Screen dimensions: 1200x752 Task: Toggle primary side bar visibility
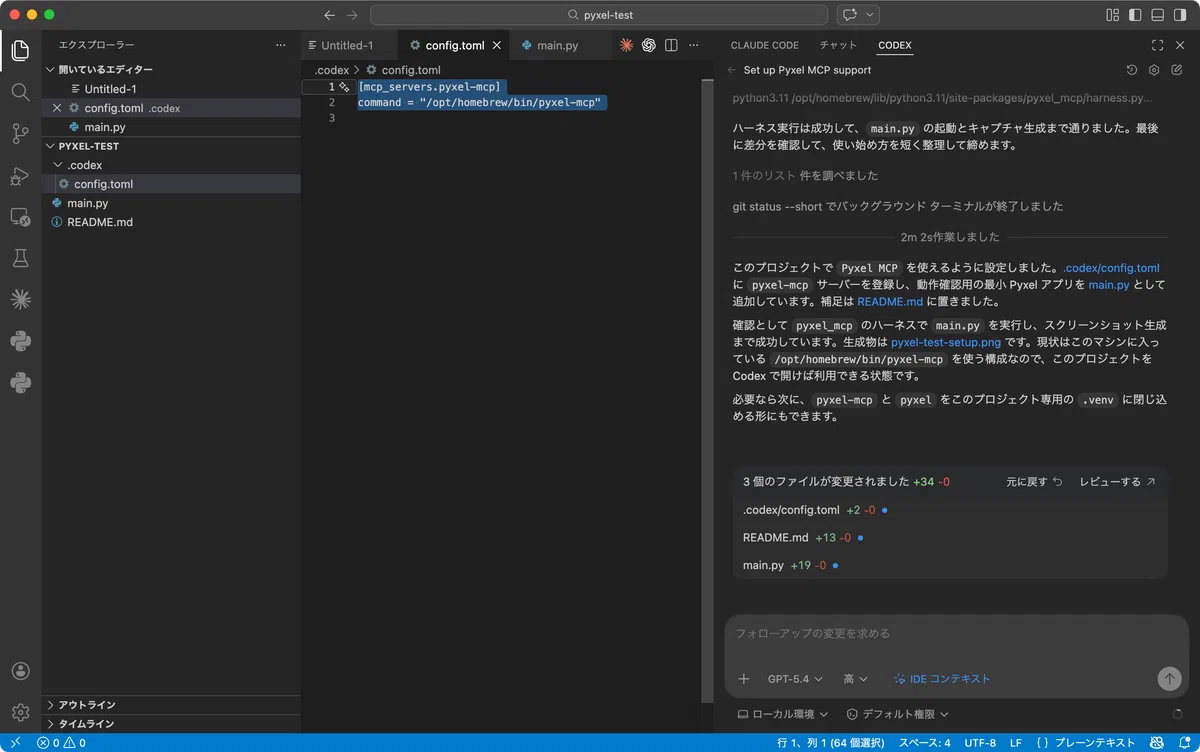(x=1135, y=15)
